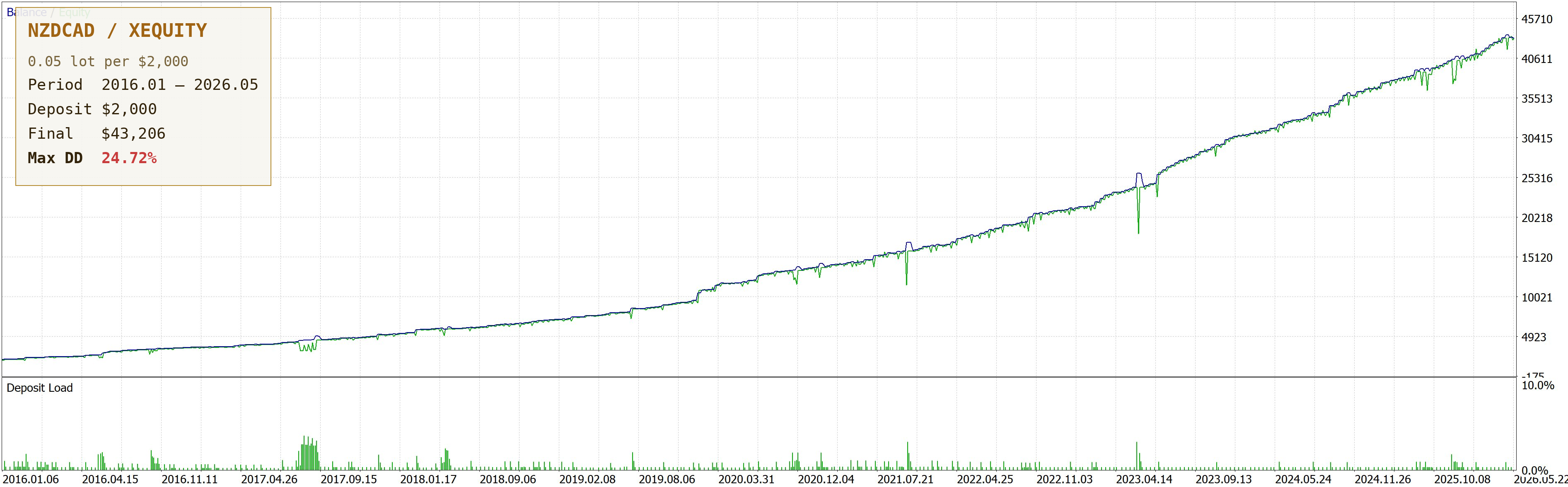This screenshot has width=1568, height=487.
Task: Click the 35513 y-axis label
Action: click(x=1537, y=99)
